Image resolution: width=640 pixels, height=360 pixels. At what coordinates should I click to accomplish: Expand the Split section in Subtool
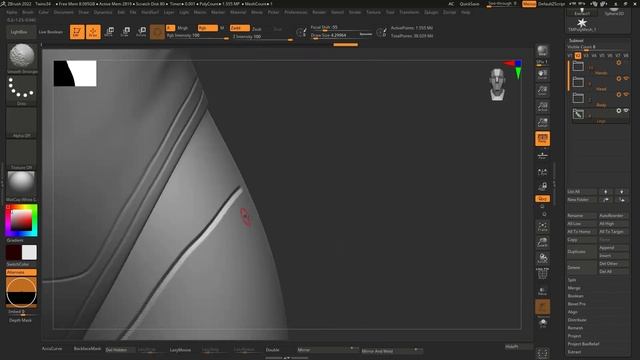click(572, 280)
